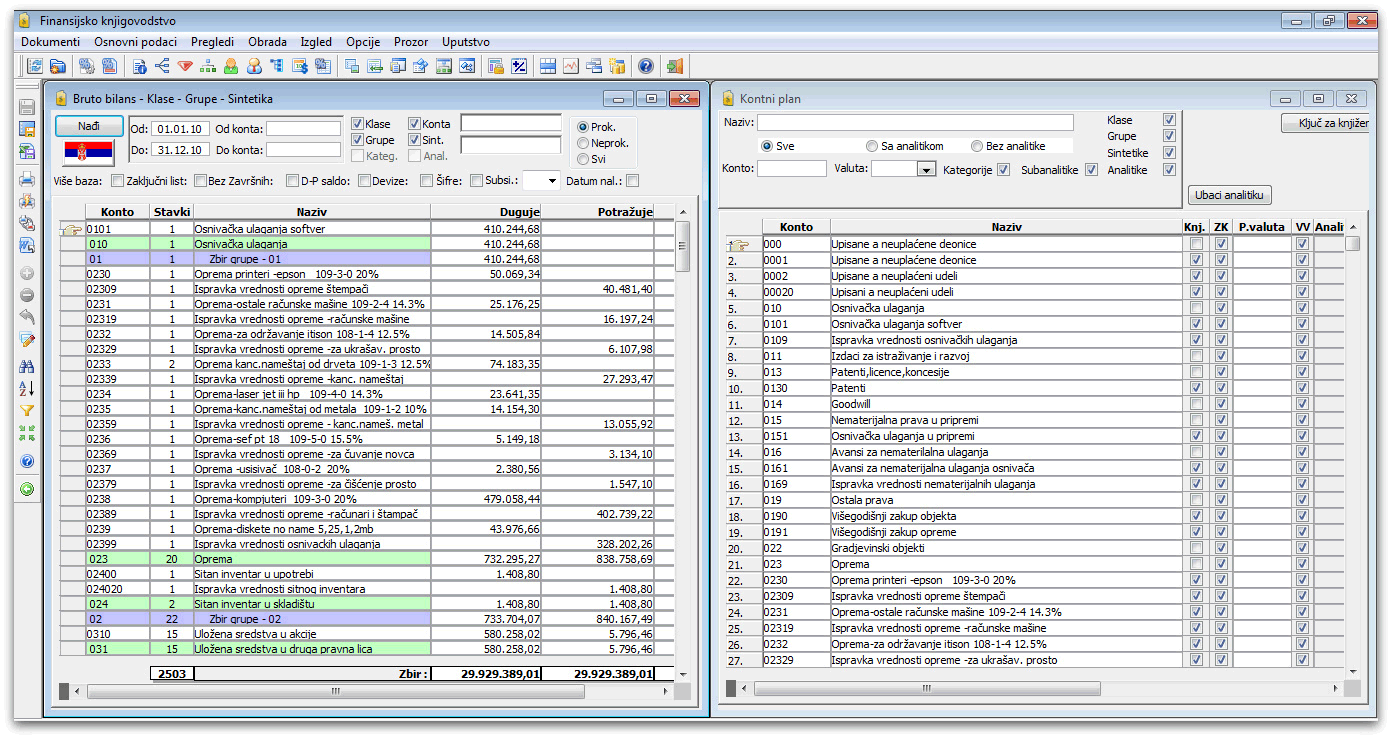Click the Ubaci analitiku button
Image resolution: width=1392 pixels, height=739 pixels.
pos(1231,195)
